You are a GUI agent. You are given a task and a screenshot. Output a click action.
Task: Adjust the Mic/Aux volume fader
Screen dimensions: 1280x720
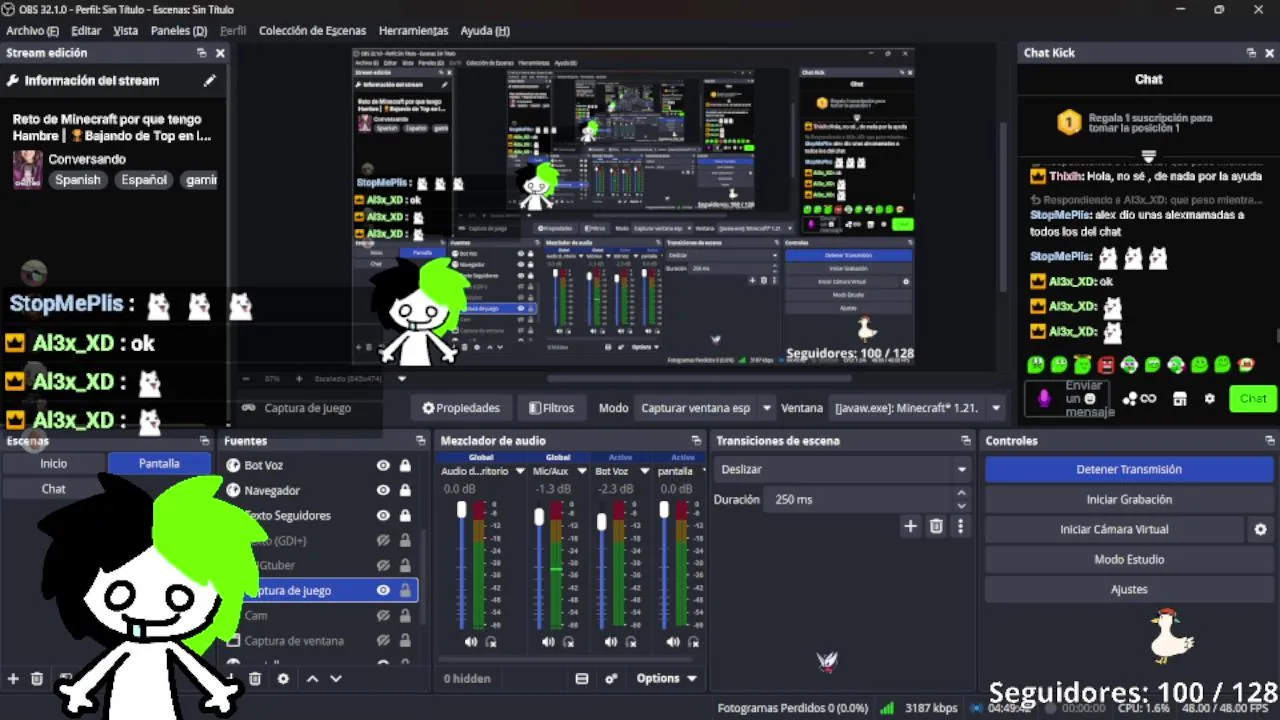tap(539, 517)
